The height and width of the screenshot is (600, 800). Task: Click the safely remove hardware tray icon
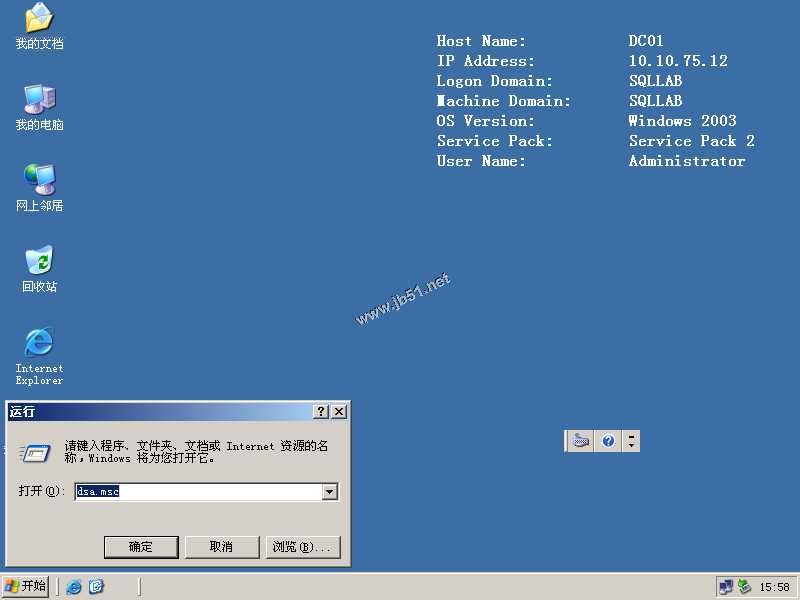[x=744, y=587]
